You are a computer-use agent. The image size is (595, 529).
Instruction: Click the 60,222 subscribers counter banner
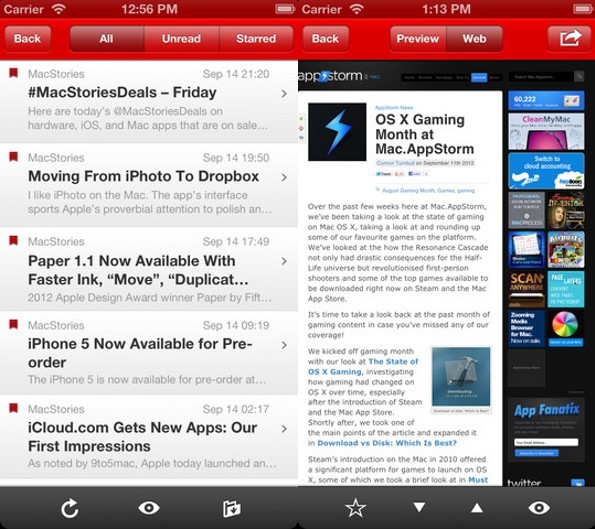[x=546, y=101]
